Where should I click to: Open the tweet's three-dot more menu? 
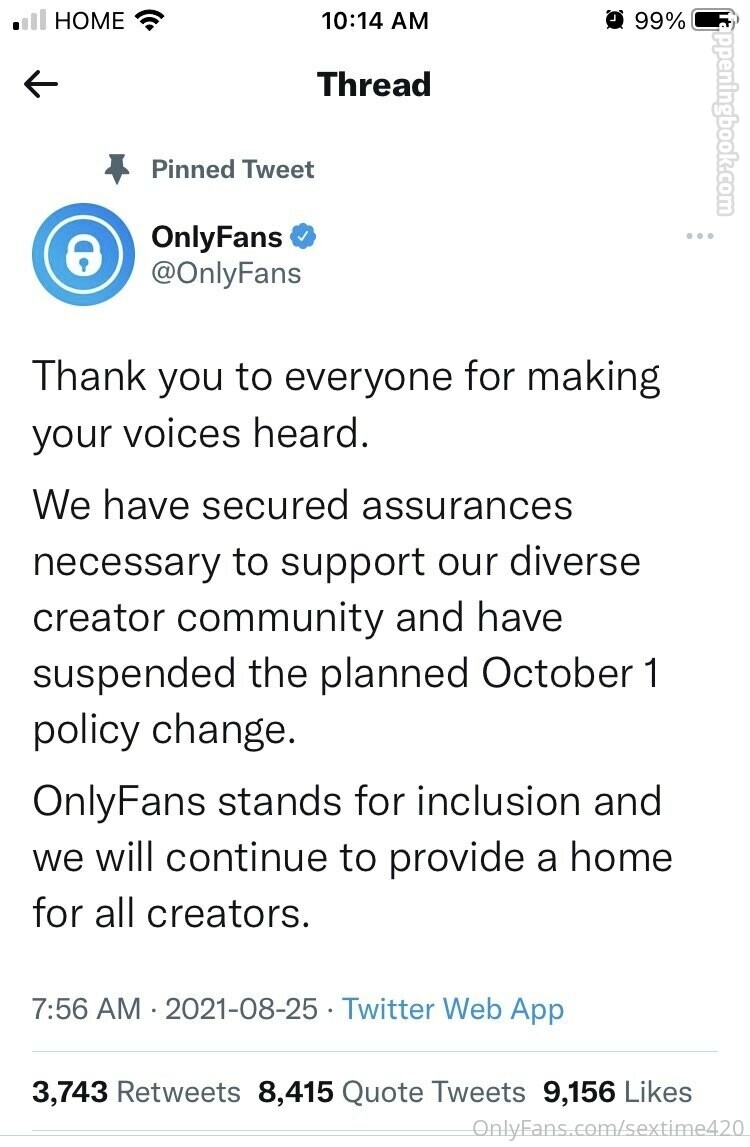tap(699, 237)
